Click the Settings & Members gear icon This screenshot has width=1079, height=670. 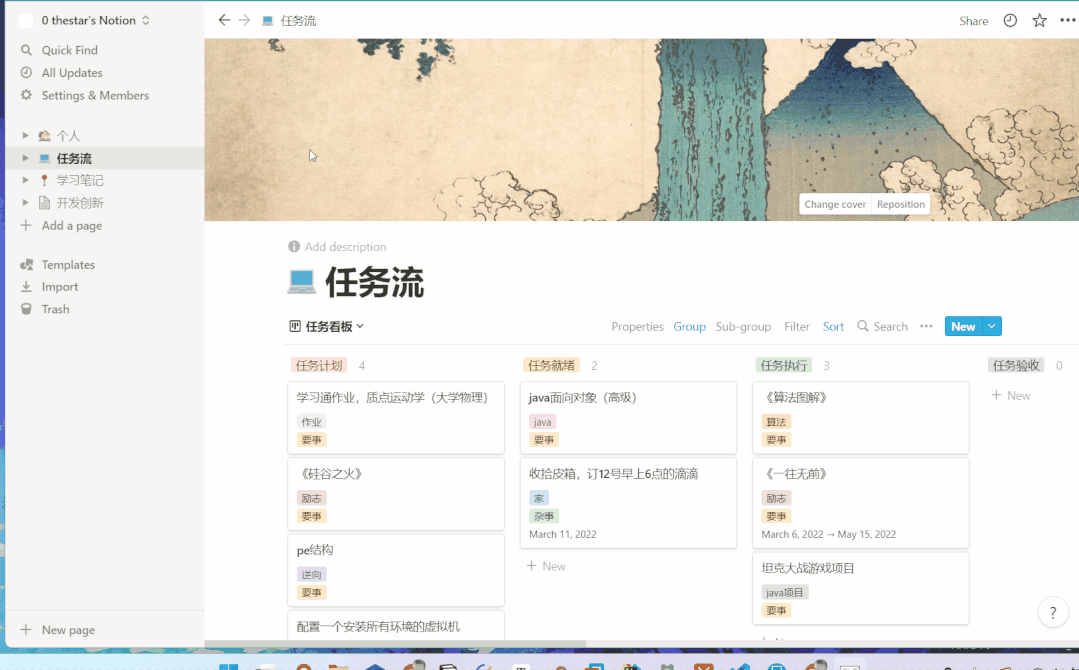26,95
